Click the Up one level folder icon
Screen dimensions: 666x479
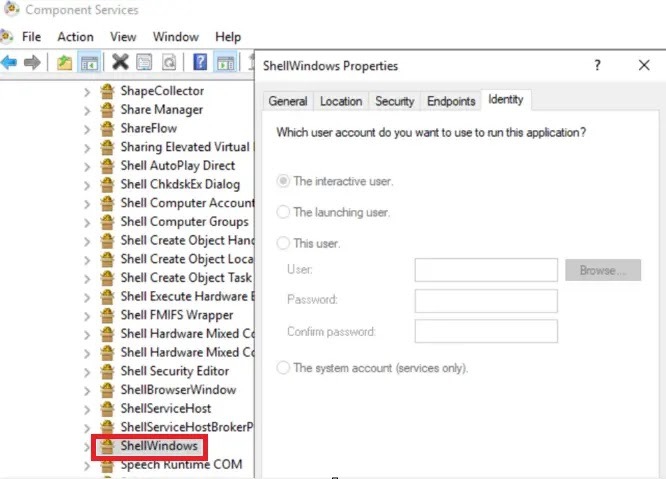pyautogui.click(x=64, y=63)
